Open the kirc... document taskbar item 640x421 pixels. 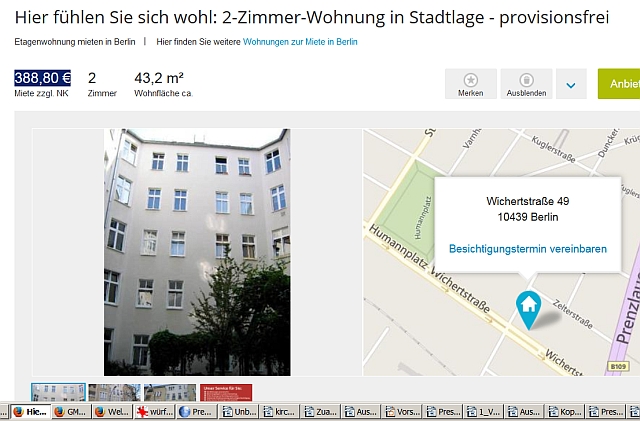coord(280,412)
